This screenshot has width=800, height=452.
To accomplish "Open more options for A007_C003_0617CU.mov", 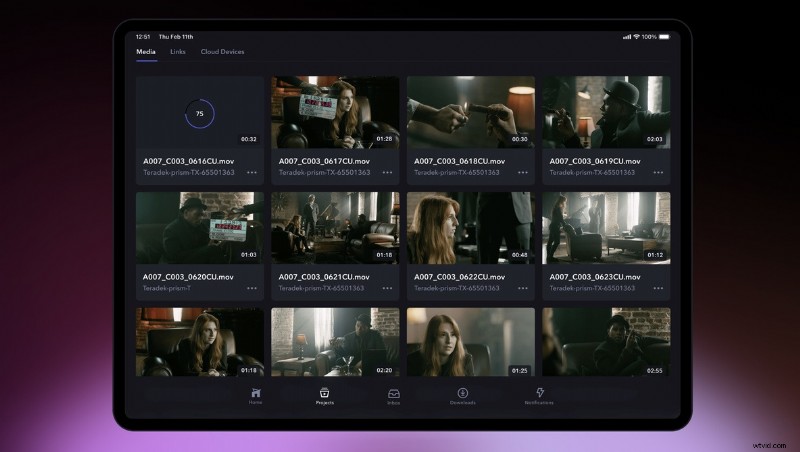I will (x=388, y=172).
